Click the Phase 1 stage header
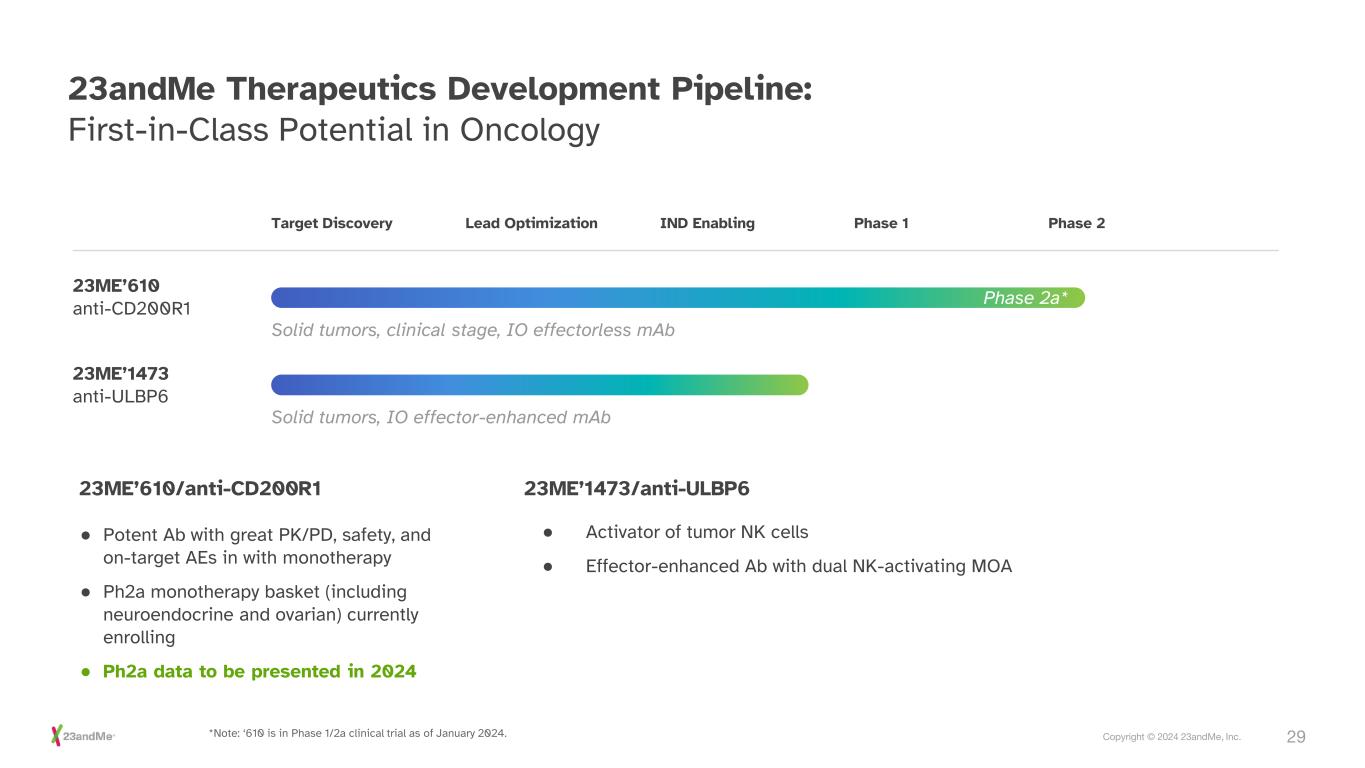This screenshot has height=768, width=1365. point(881,223)
